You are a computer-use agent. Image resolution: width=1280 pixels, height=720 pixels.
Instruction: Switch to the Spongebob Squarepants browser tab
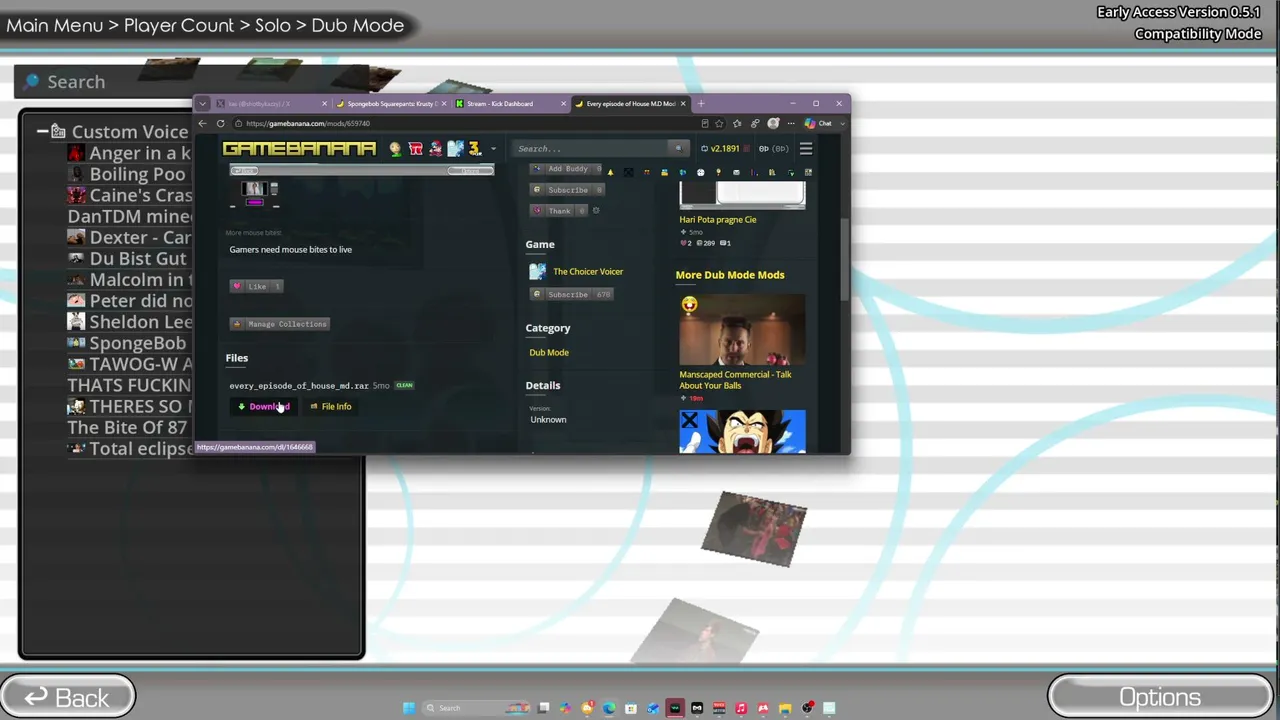coord(389,104)
